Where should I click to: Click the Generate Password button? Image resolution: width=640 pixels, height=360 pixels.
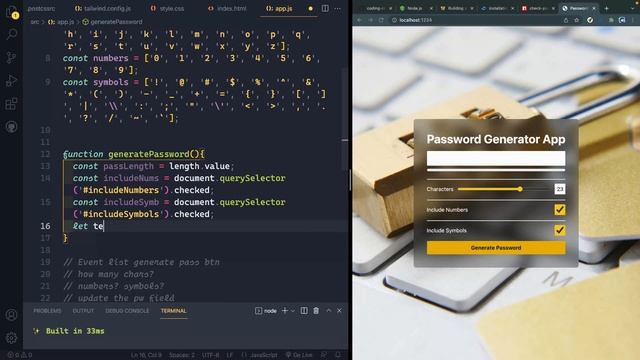click(x=496, y=248)
